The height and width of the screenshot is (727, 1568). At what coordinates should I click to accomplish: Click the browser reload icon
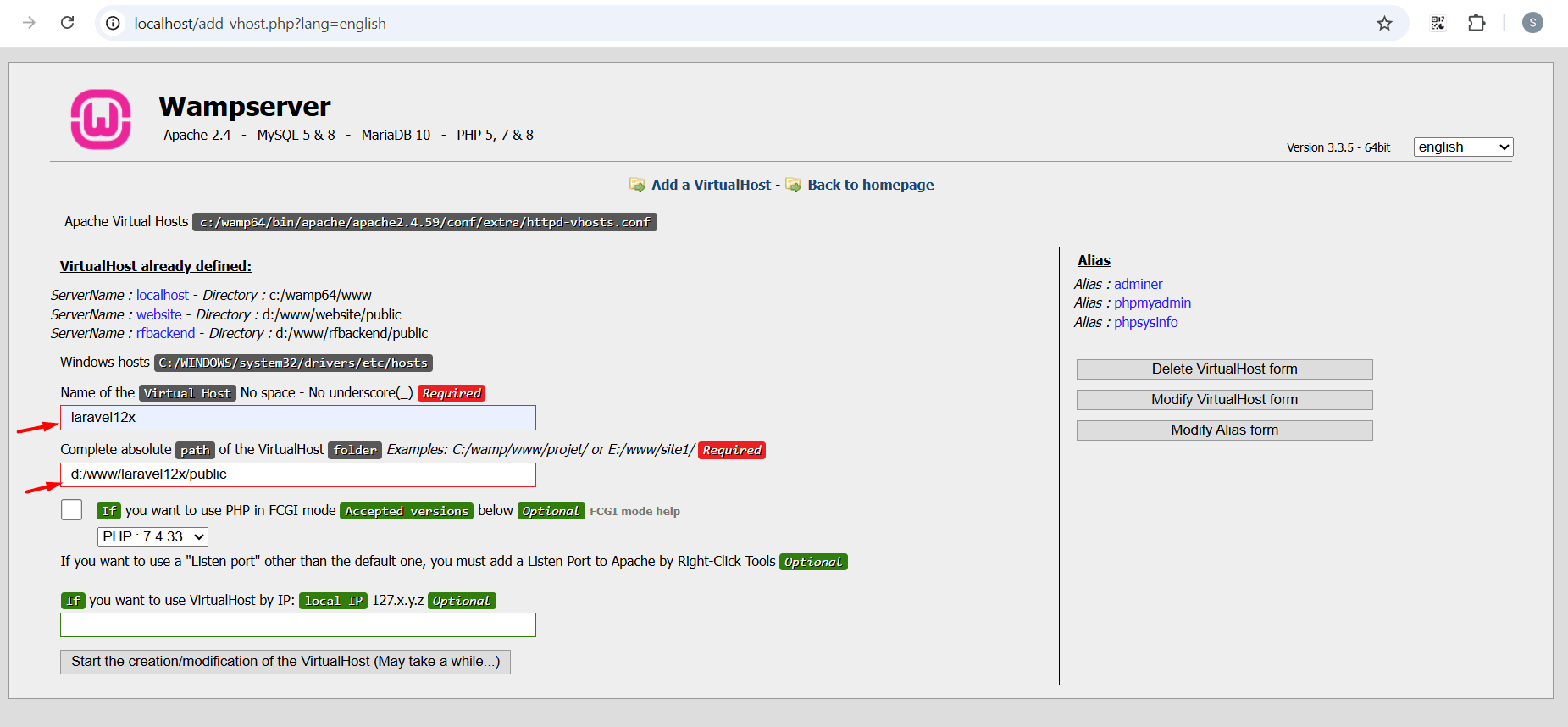[x=68, y=23]
